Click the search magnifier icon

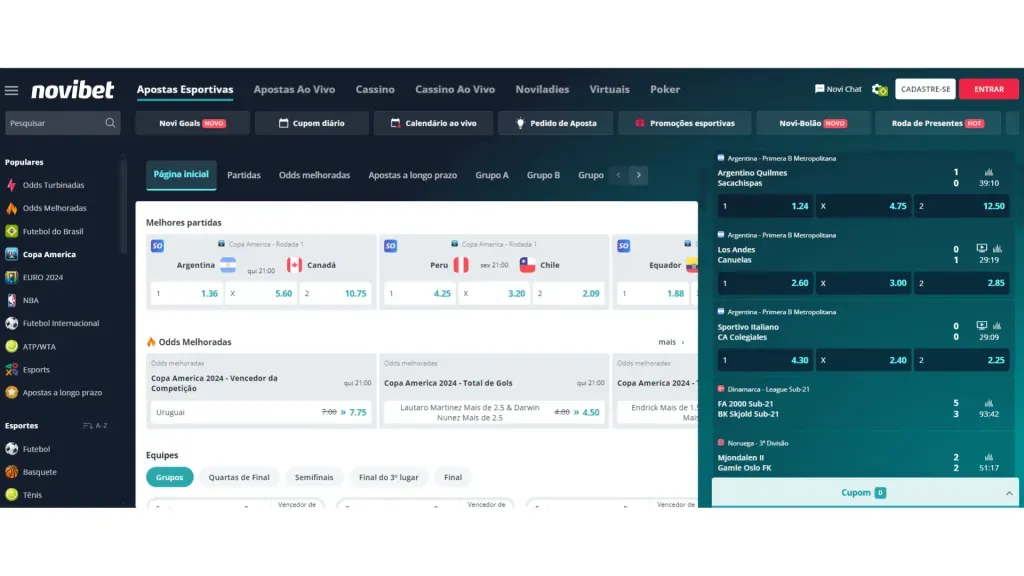(x=110, y=123)
